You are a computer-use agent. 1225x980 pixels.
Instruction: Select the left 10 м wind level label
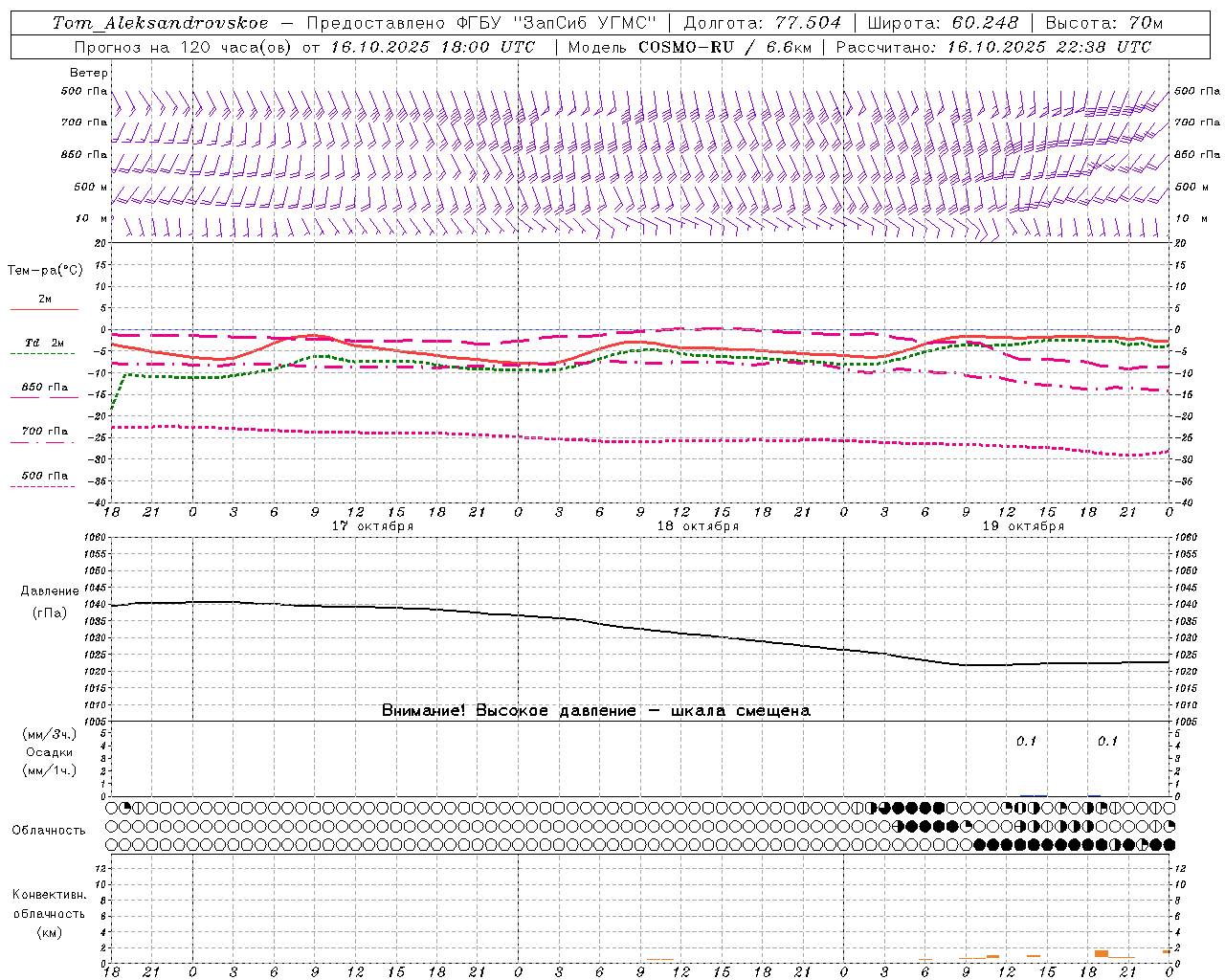point(91,218)
